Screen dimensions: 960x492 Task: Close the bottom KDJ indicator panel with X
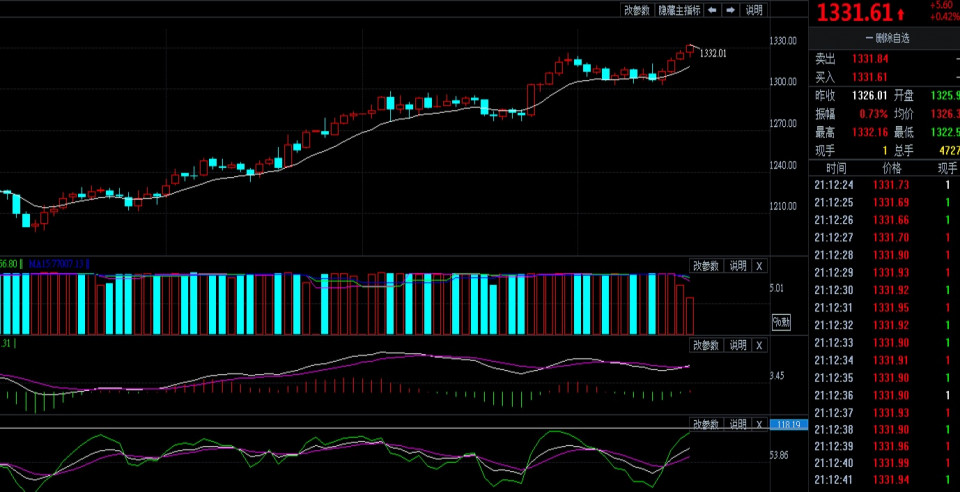[759, 424]
